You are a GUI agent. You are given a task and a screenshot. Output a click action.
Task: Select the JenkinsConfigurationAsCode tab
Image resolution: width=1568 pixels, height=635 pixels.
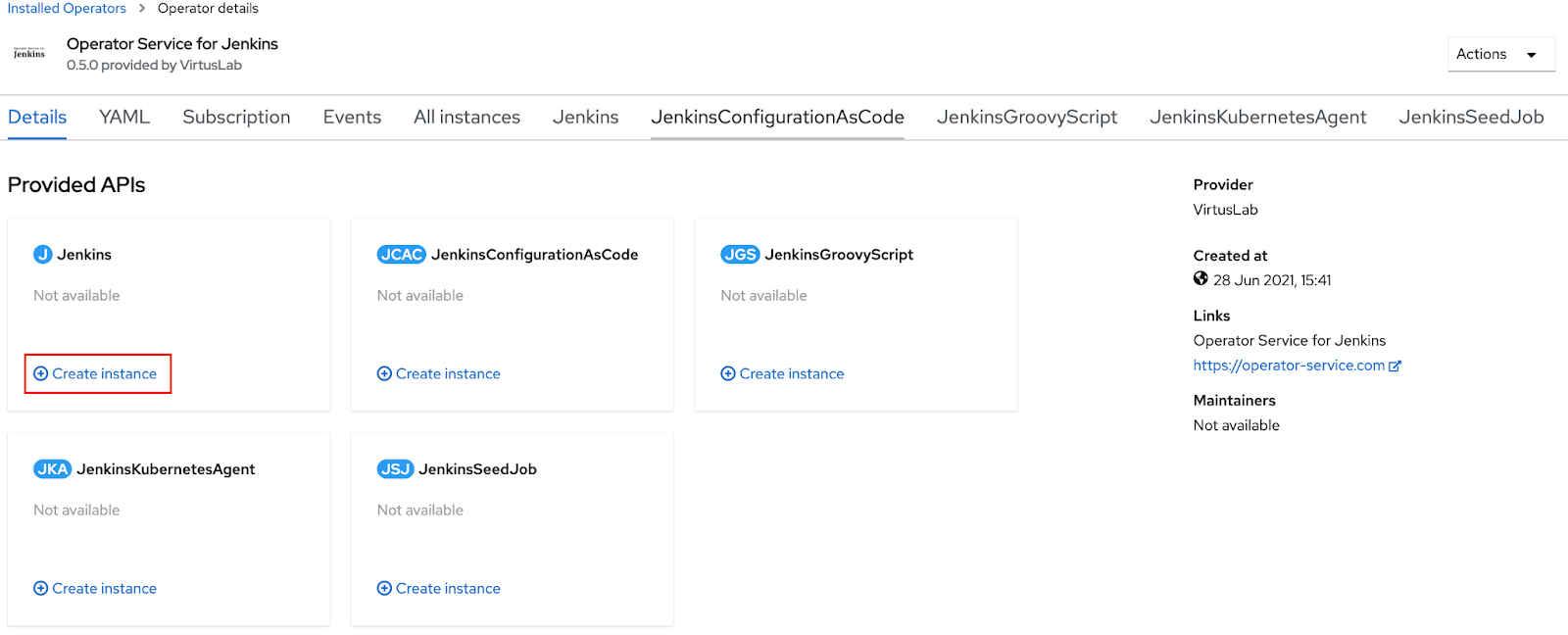[777, 117]
